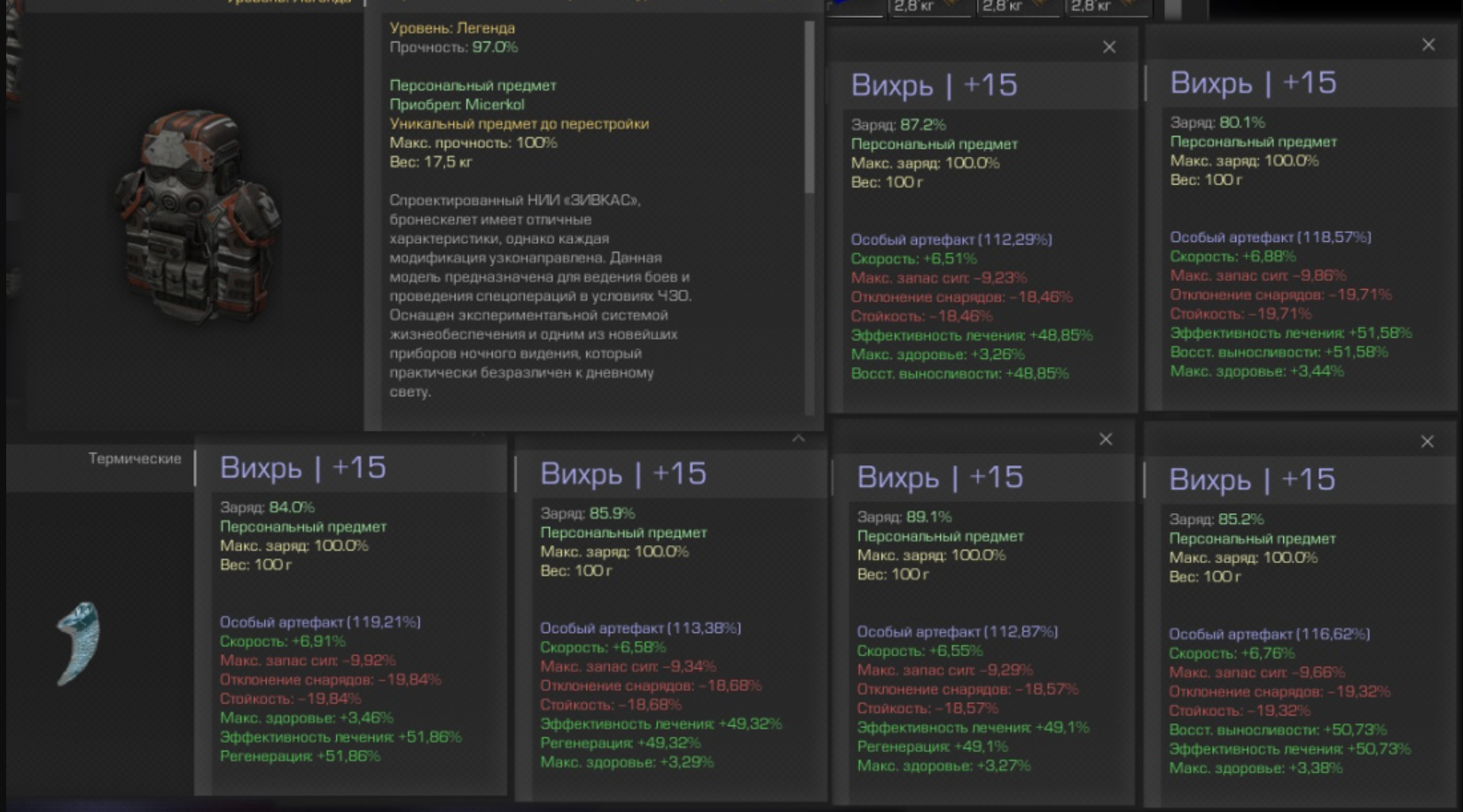The height and width of the screenshot is (812, 1463).
Task: Click 'Особый артефакт (113,38%)' line
Action: (x=640, y=629)
